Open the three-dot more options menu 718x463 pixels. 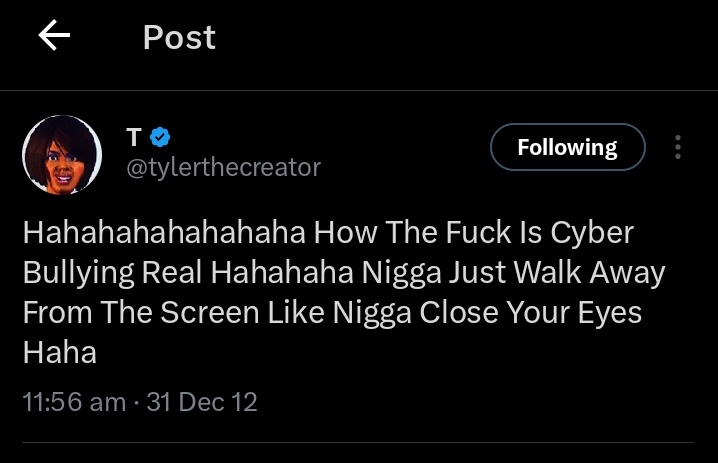pyautogui.click(x=678, y=148)
